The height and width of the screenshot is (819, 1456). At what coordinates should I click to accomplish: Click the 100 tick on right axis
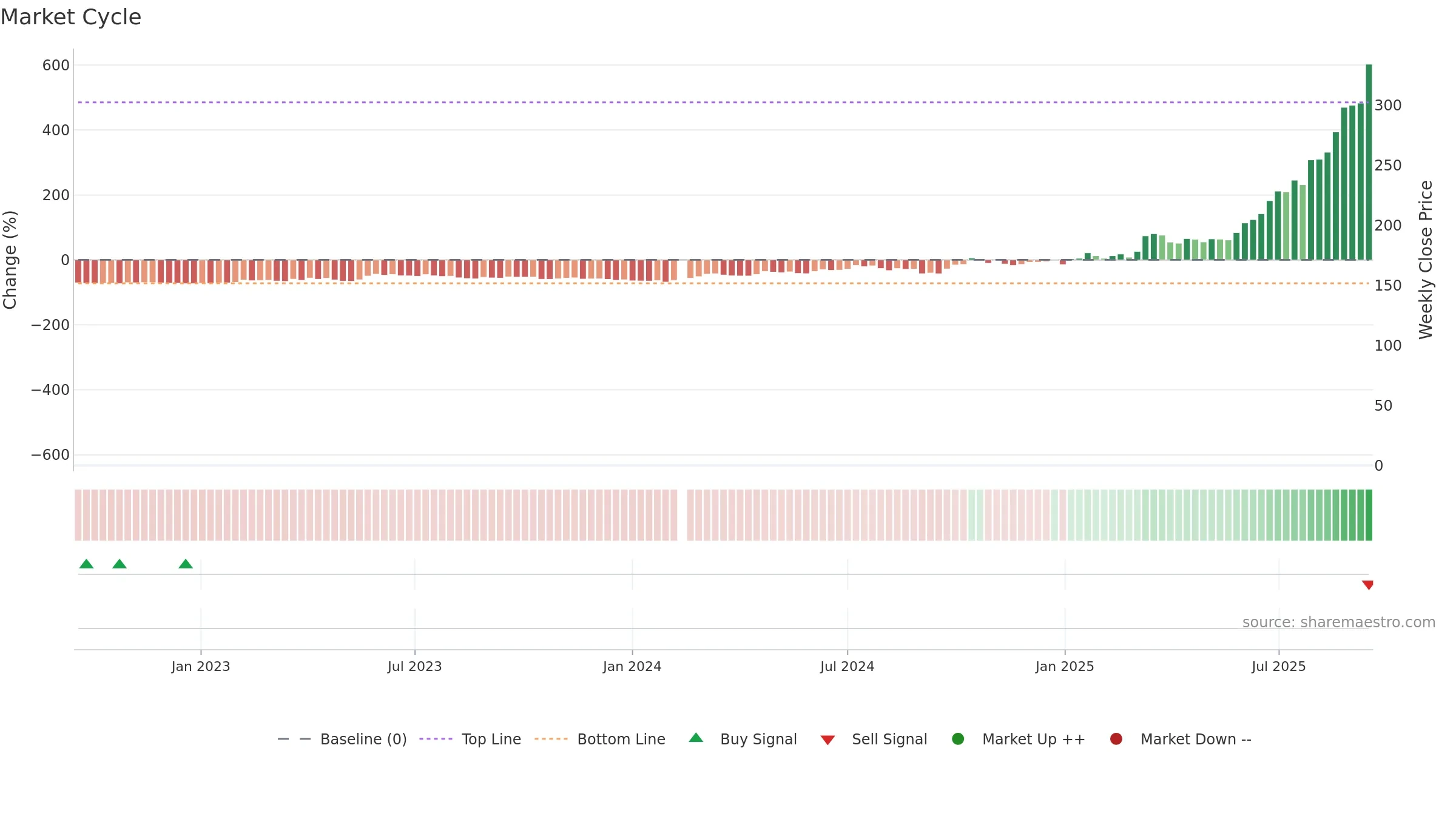(x=1388, y=346)
